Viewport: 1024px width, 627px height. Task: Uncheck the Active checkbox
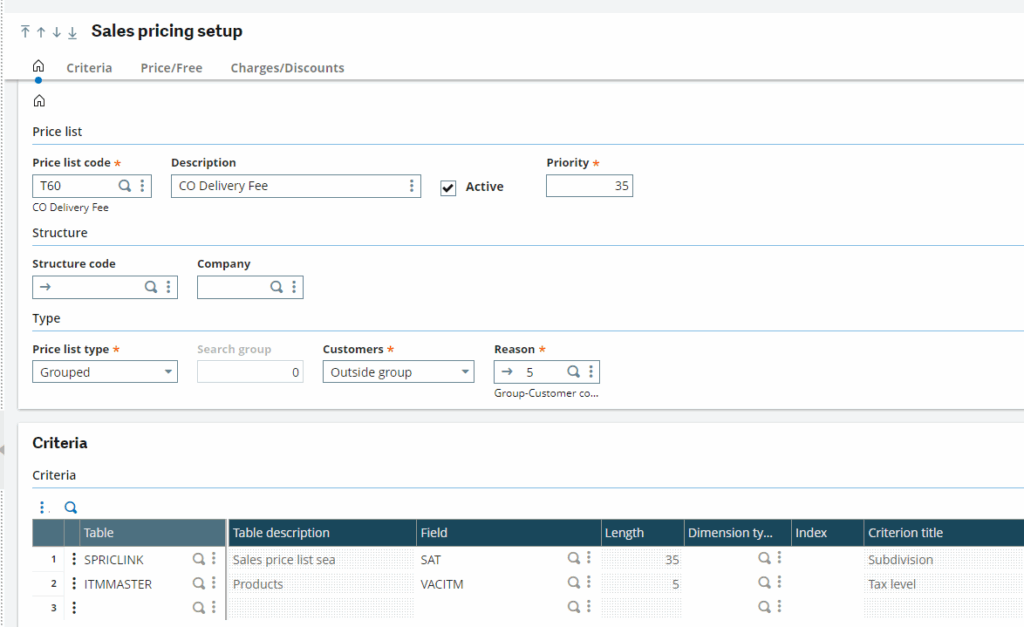[x=448, y=187]
